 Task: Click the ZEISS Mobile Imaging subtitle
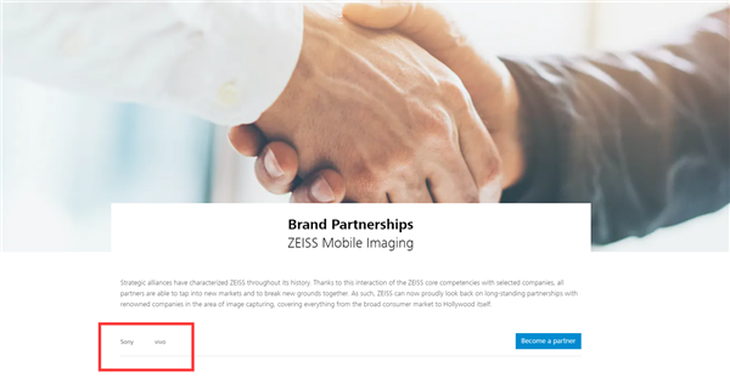tap(351, 243)
